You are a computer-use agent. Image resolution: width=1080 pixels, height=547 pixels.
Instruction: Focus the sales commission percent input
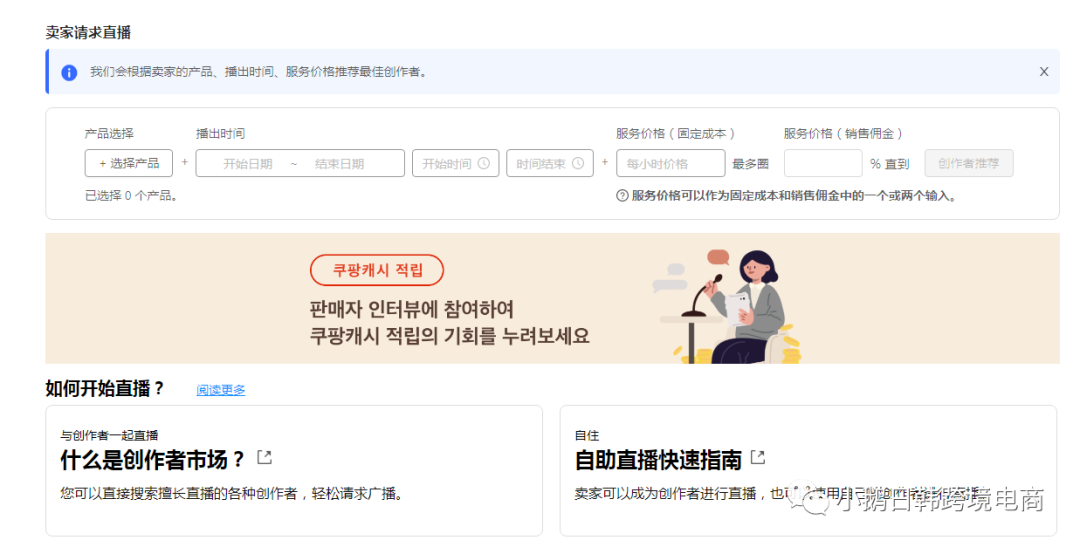click(822, 163)
